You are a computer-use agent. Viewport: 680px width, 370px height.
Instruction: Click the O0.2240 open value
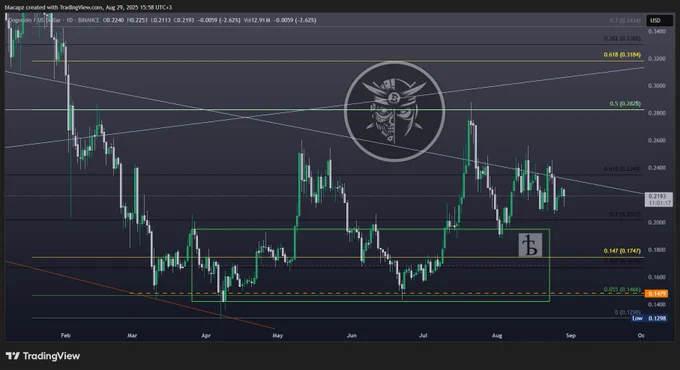[x=114, y=20]
